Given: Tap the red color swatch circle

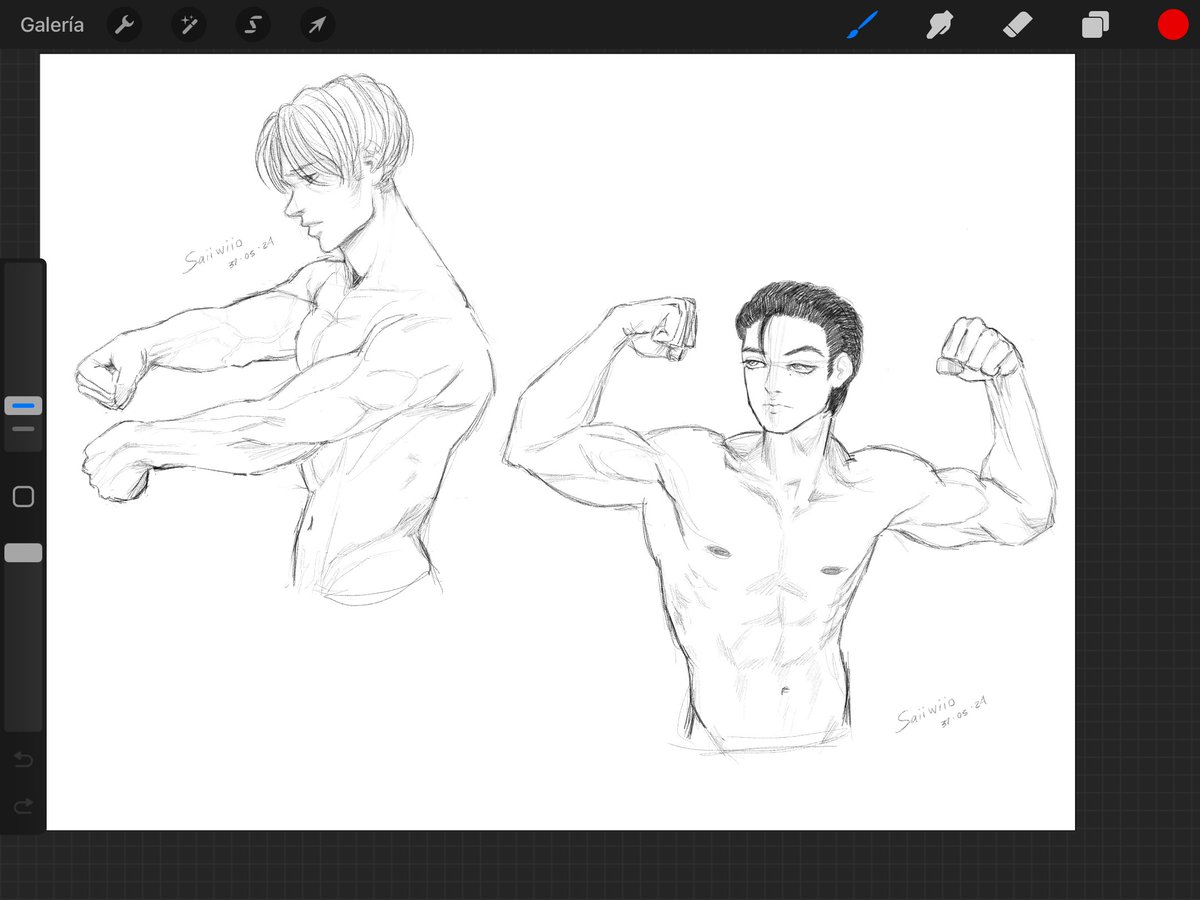Looking at the screenshot, I should 1172,24.
